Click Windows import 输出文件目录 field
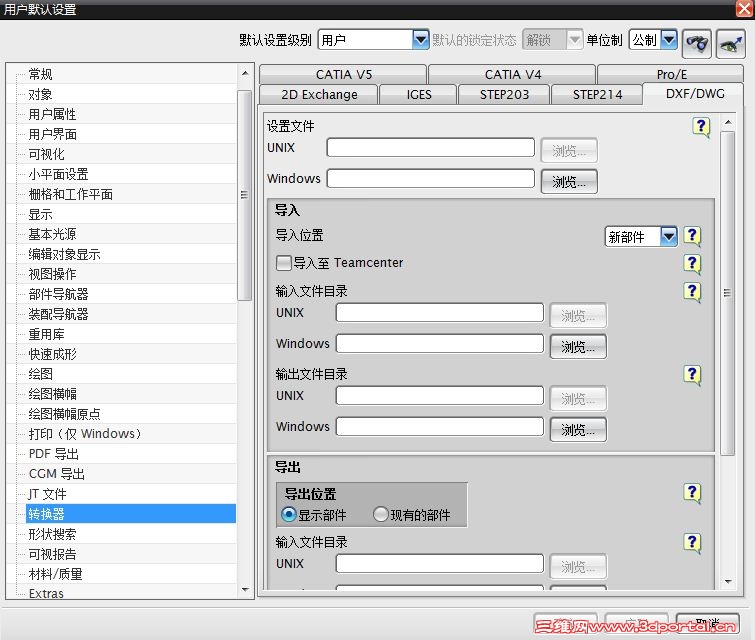 (x=440, y=426)
